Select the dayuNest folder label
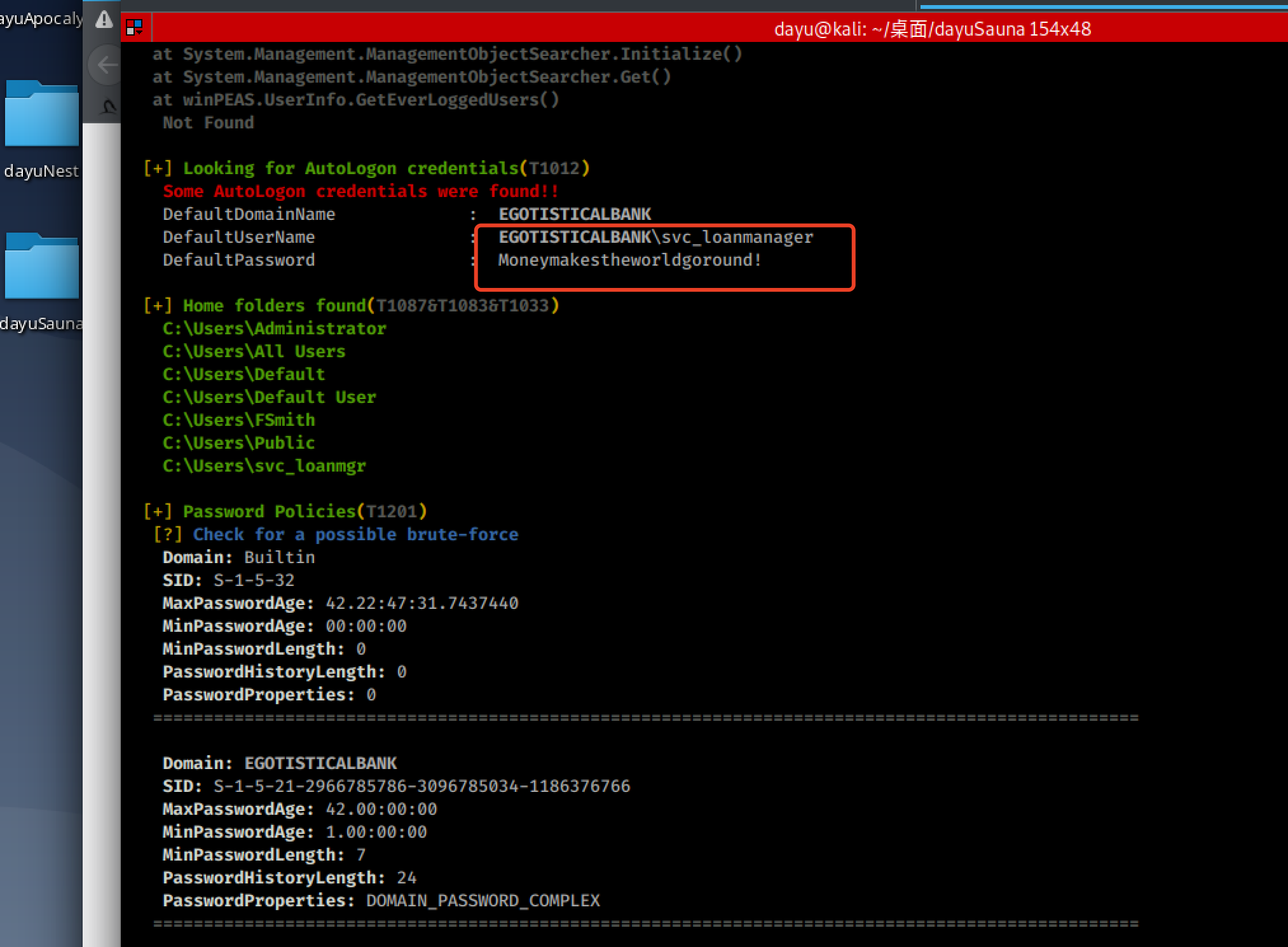 41,171
